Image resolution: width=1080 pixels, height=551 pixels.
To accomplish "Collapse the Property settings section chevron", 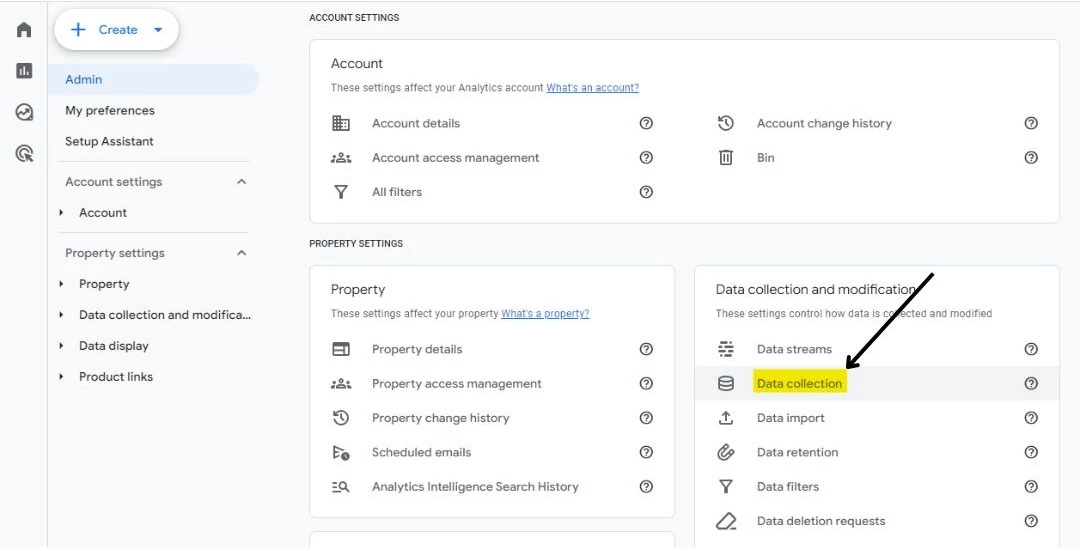I will click(242, 253).
